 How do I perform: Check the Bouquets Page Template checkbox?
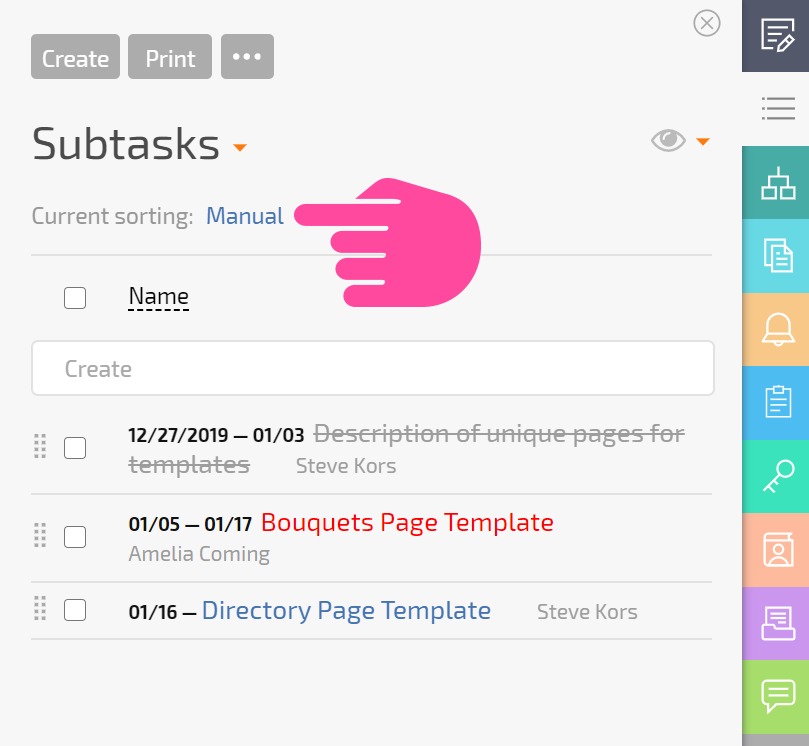(x=75, y=537)
